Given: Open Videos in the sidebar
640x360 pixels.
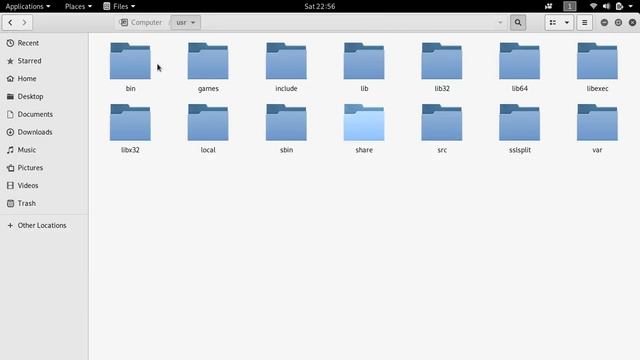Looking at the screenshot, I should click(44, 185).
